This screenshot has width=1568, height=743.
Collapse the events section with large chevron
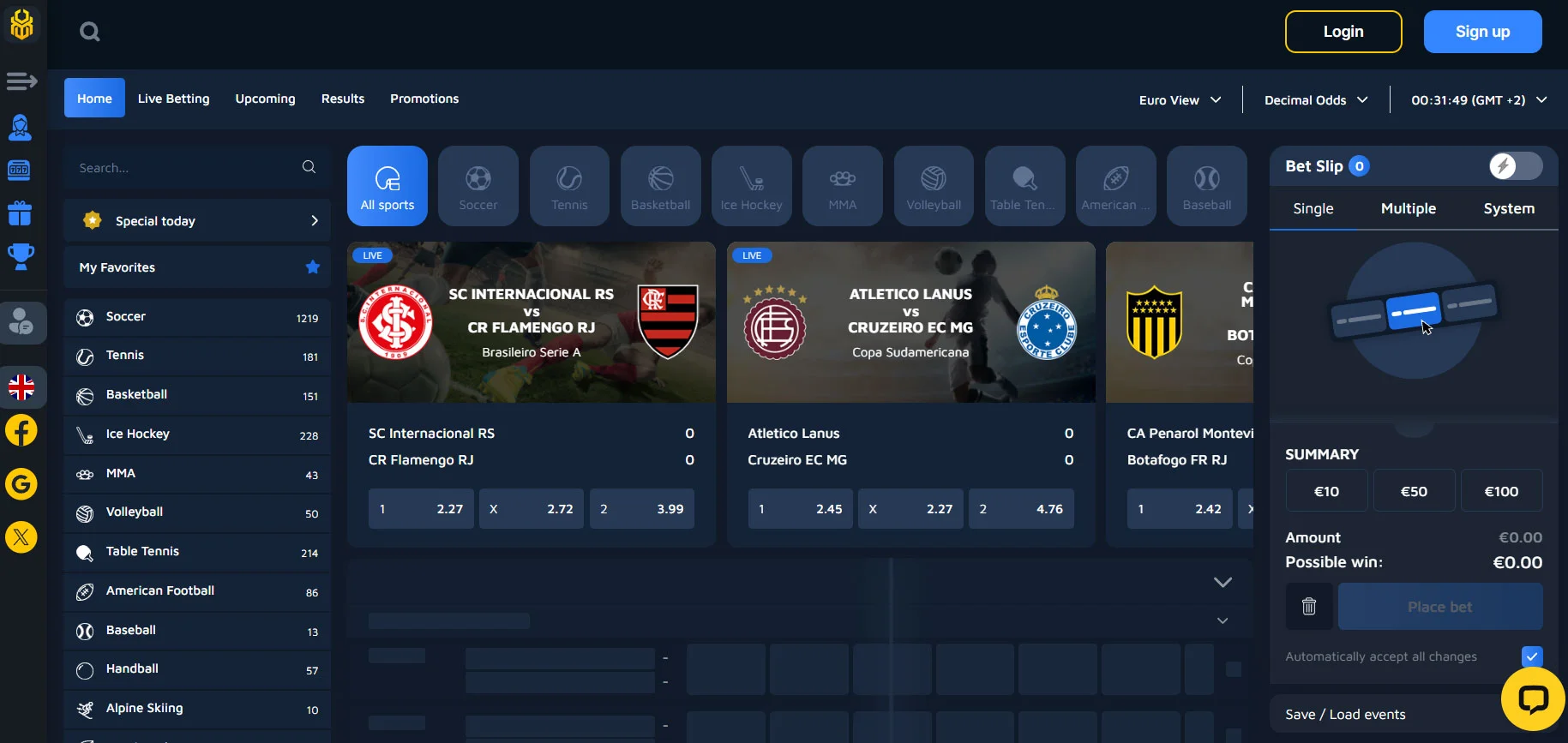click(1223, 582)
